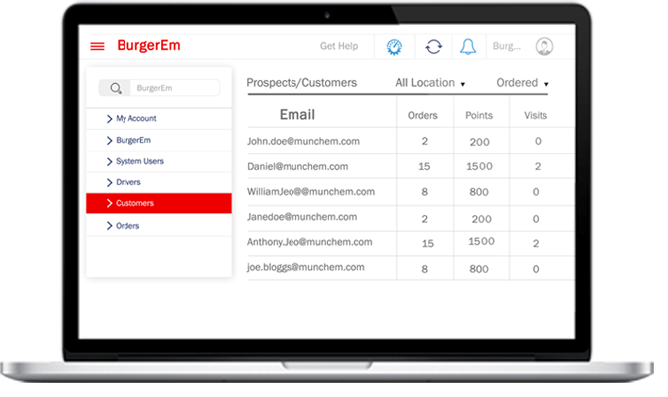Image resolution: width=668 pixels, height=397 pixels.
Task: Click the Get Help link
Action: point(339,46)
